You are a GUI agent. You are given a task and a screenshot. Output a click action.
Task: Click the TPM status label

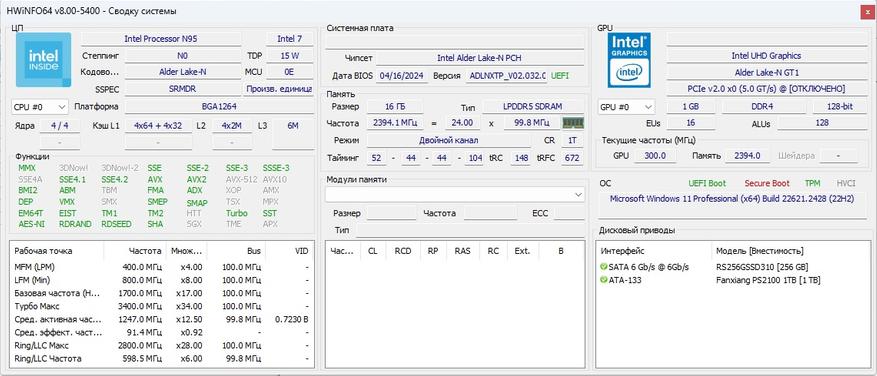coord(812,184)
